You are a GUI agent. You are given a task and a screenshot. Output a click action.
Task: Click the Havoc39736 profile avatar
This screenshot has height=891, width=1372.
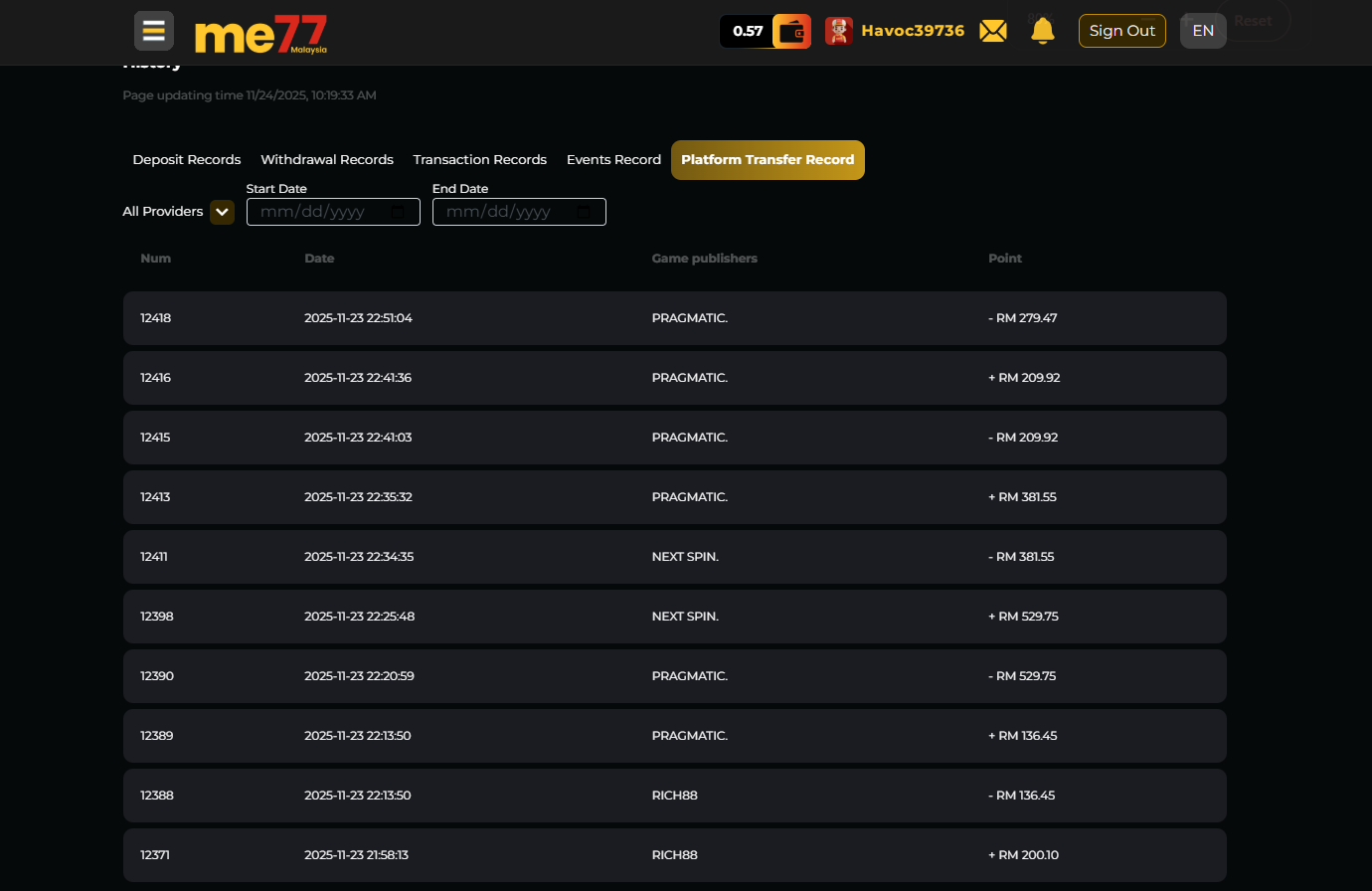[x=838, y=31]
